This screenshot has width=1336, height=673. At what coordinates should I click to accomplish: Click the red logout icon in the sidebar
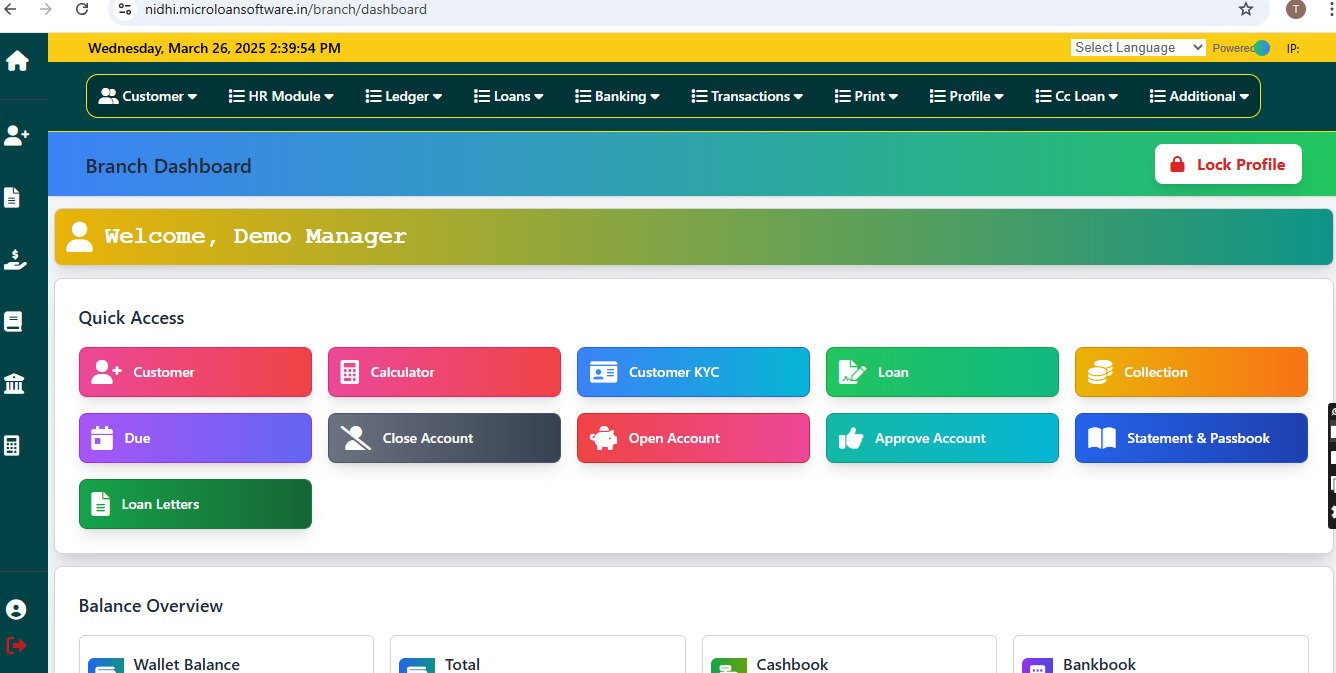click(x=14, y=643)
